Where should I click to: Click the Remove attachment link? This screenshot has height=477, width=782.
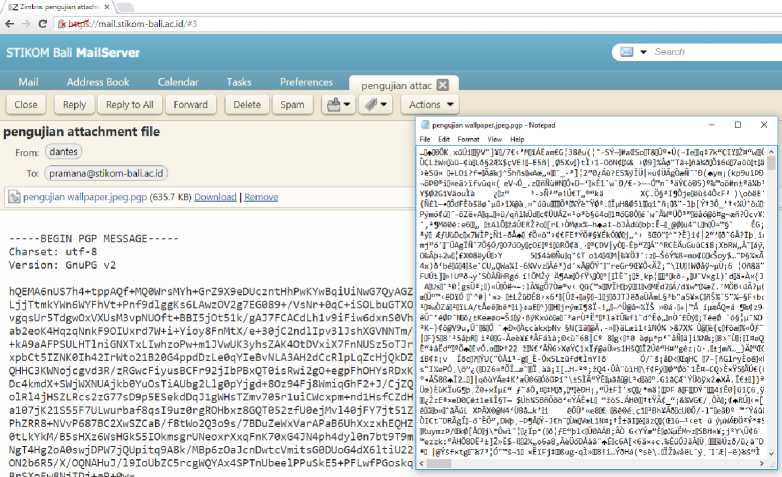261,197
